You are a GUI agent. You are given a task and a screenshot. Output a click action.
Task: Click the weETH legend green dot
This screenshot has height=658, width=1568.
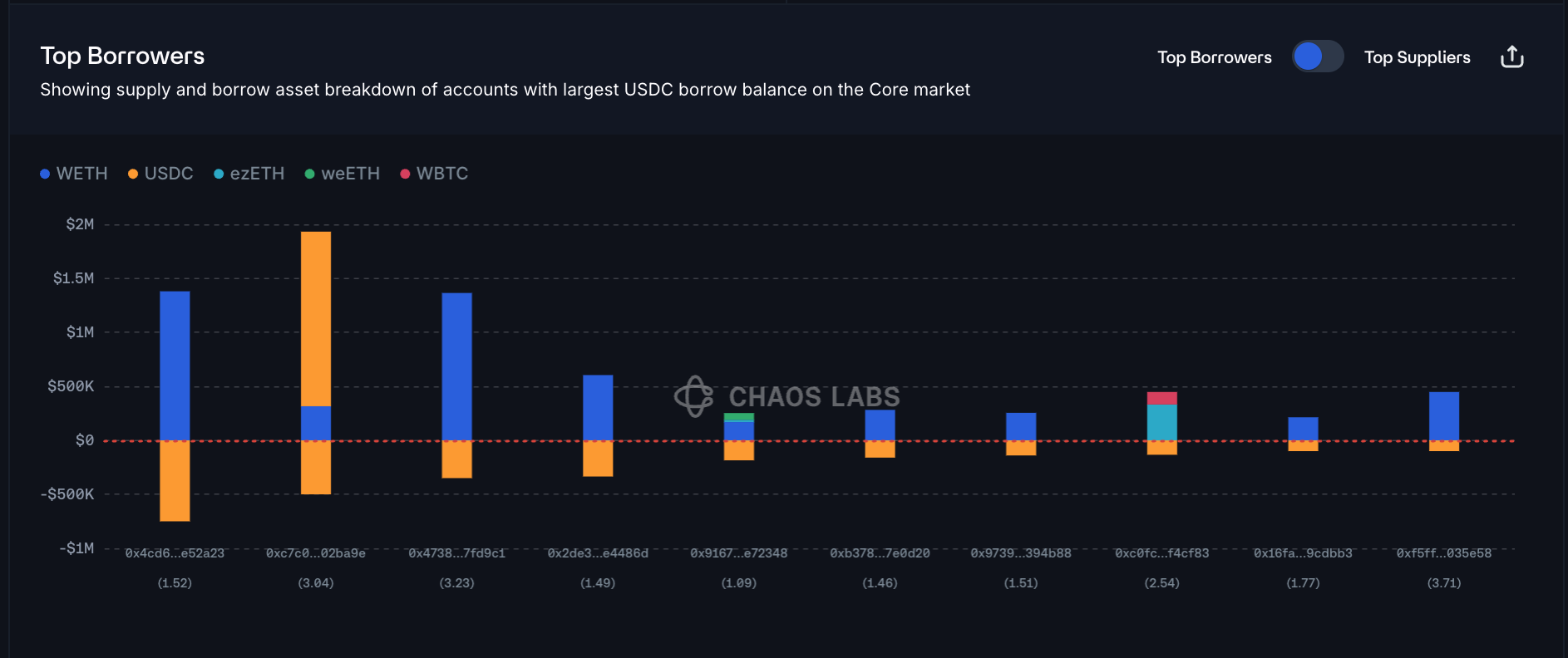309,174
